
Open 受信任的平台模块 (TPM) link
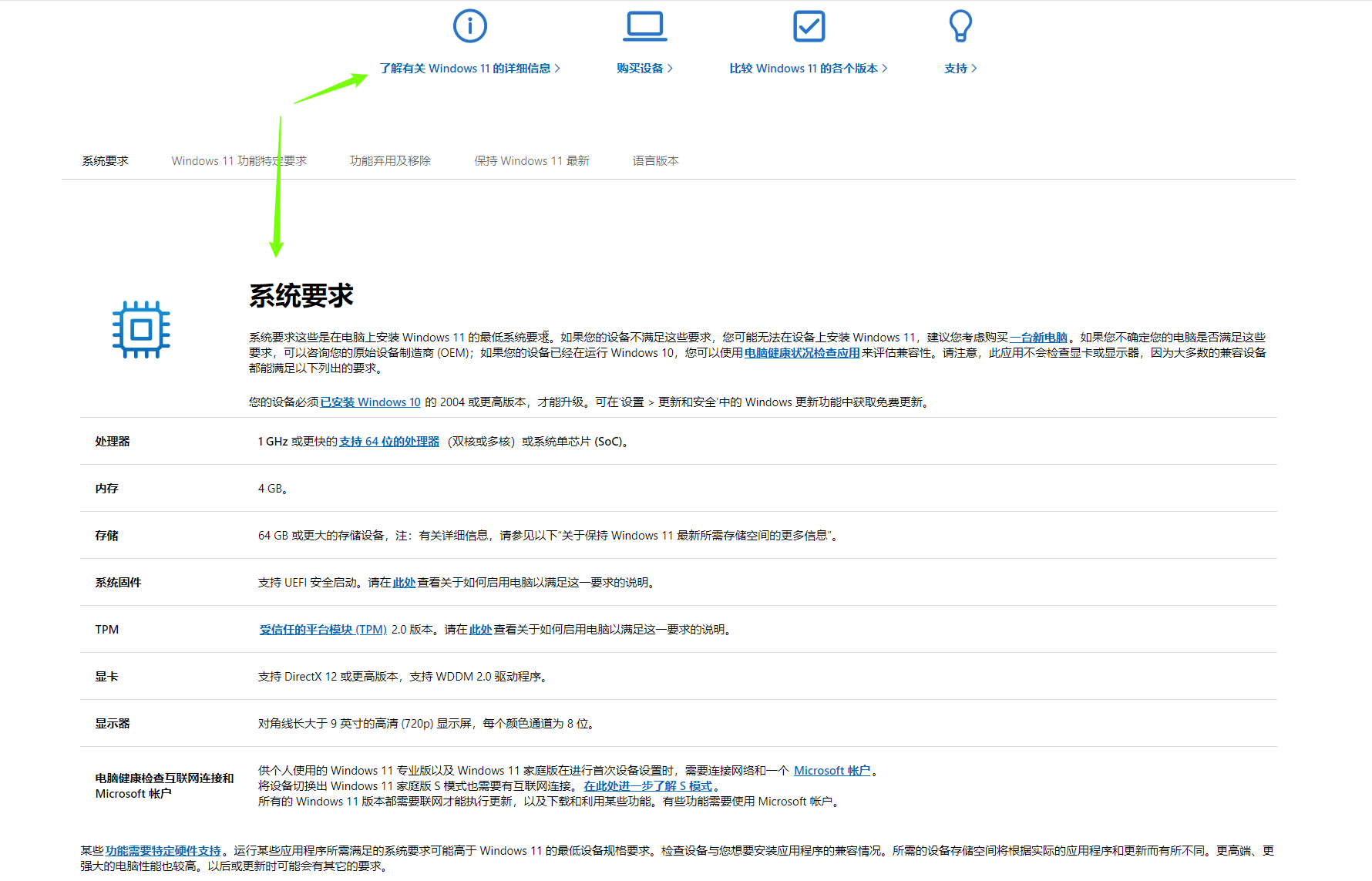323,630
